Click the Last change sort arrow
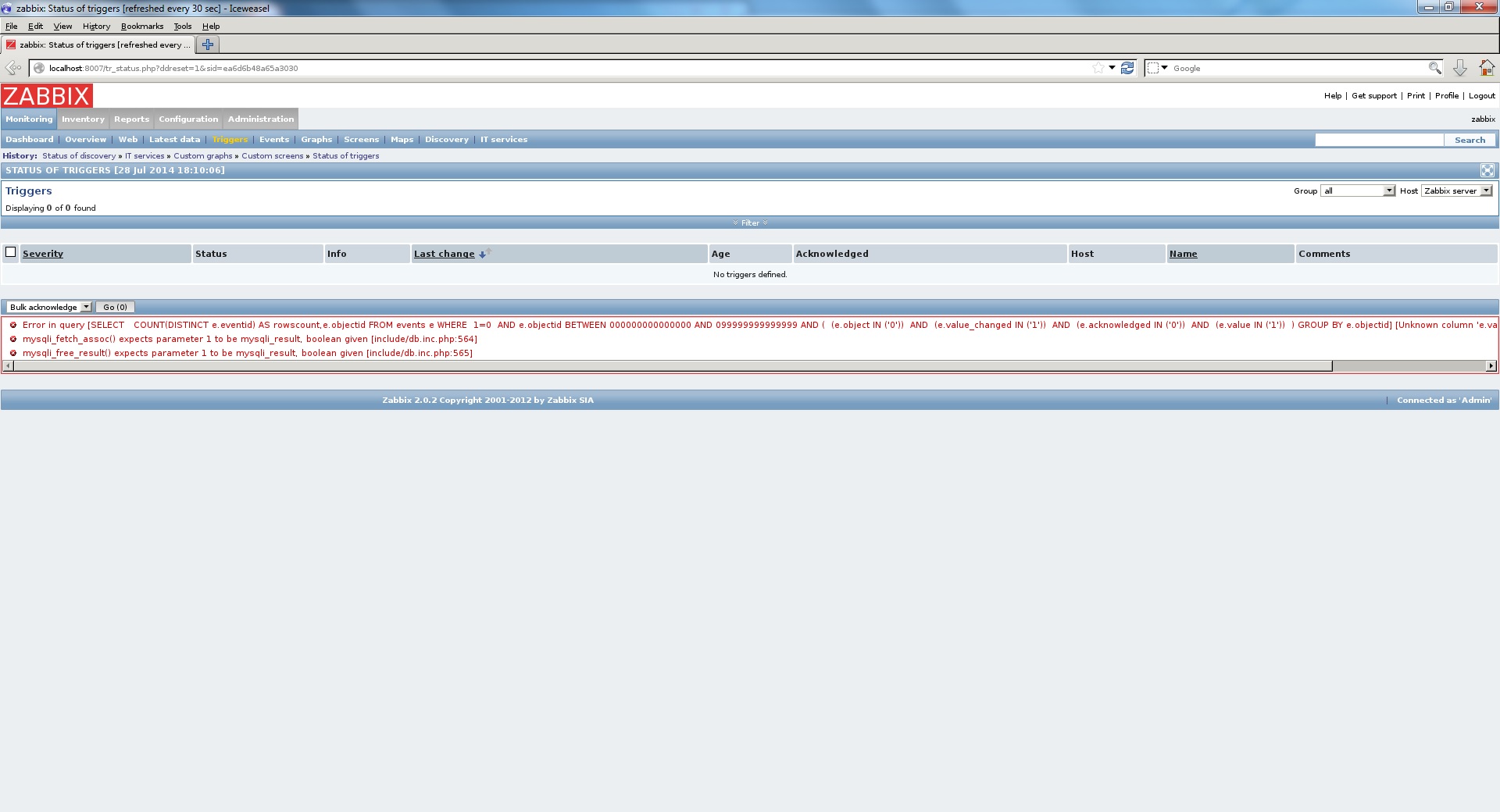This screenshot has width=1500, height=812. [x=483, y=254]
